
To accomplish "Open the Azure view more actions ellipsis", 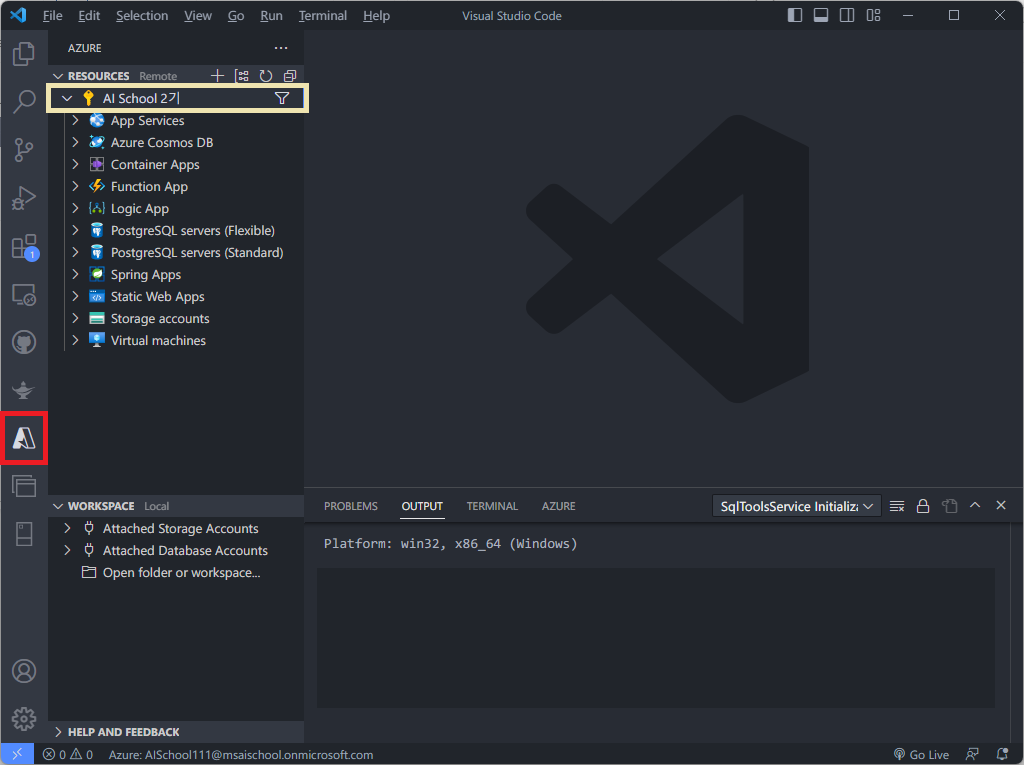I will (281, 48).
